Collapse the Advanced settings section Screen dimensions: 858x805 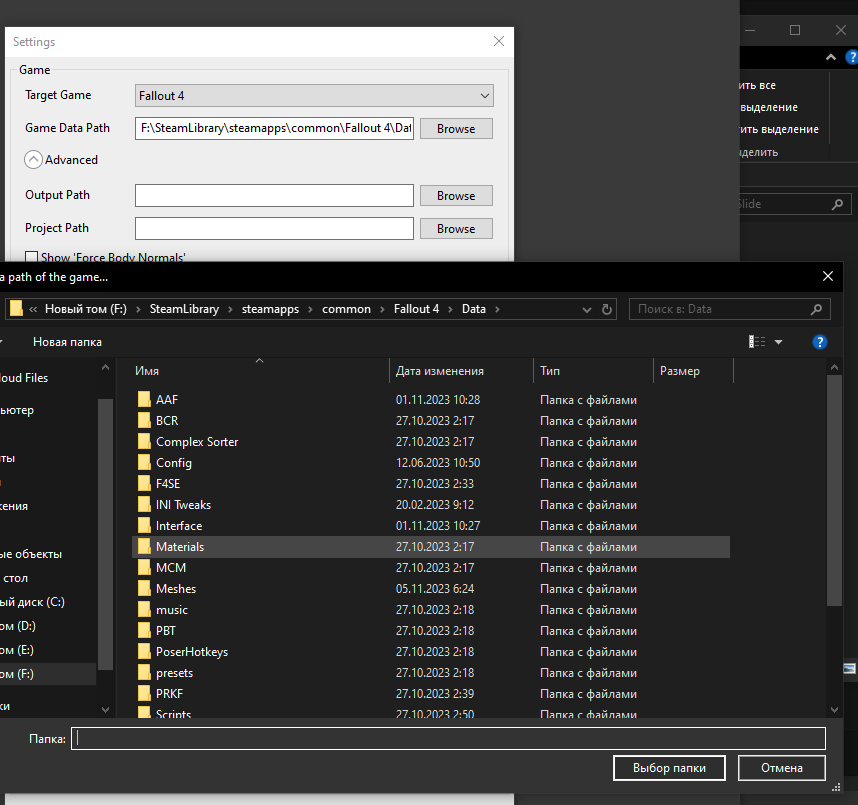coord(34,160)
